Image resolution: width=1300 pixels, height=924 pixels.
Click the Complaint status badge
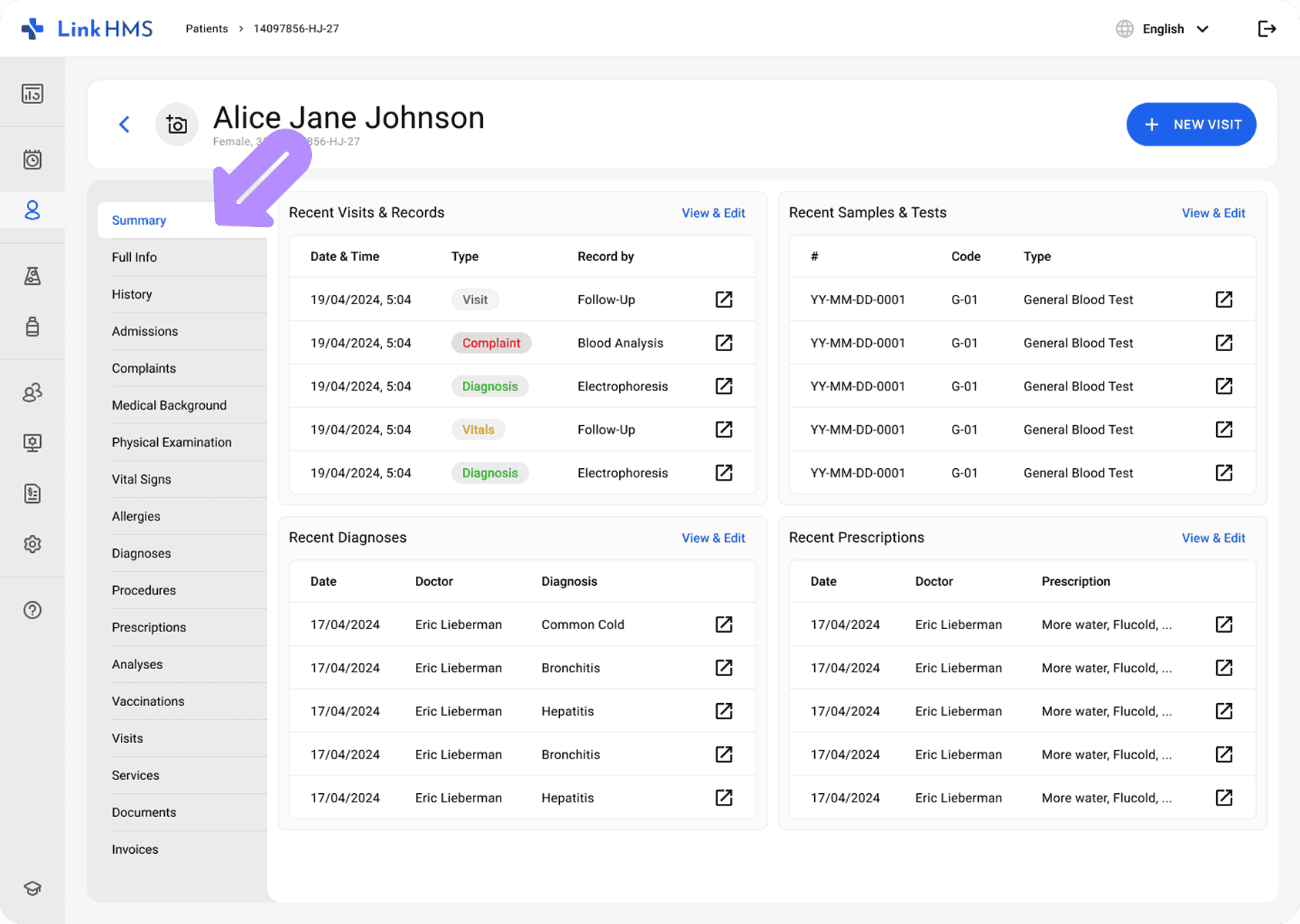coord(491,343)
